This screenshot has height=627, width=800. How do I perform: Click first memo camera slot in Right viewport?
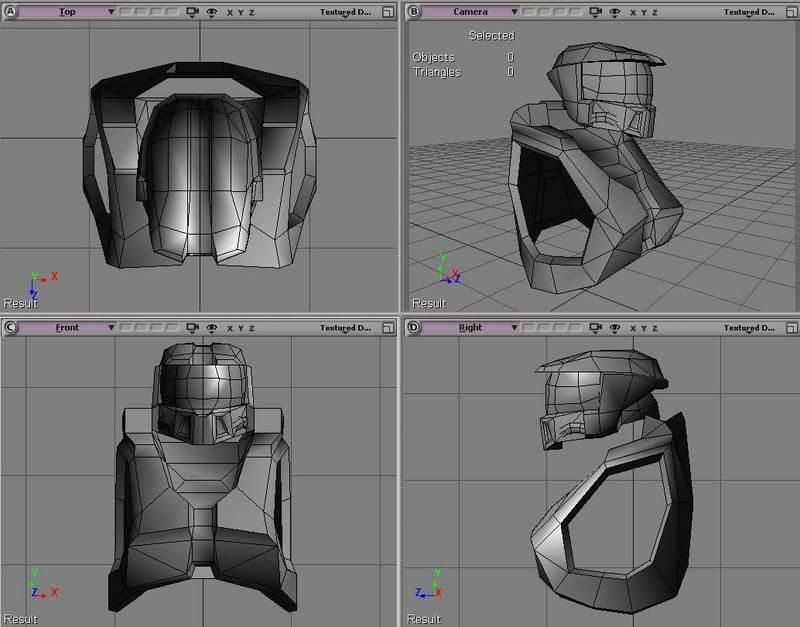[x=529, y=328]
